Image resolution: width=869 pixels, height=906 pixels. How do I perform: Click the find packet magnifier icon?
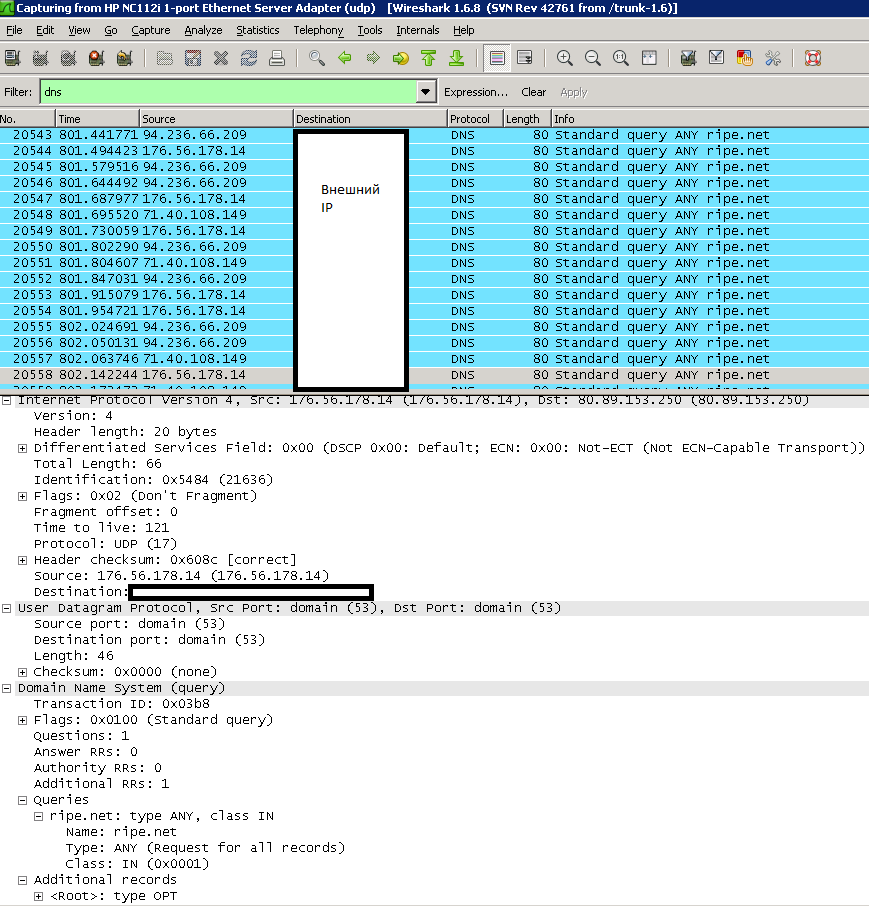(317, 58)
